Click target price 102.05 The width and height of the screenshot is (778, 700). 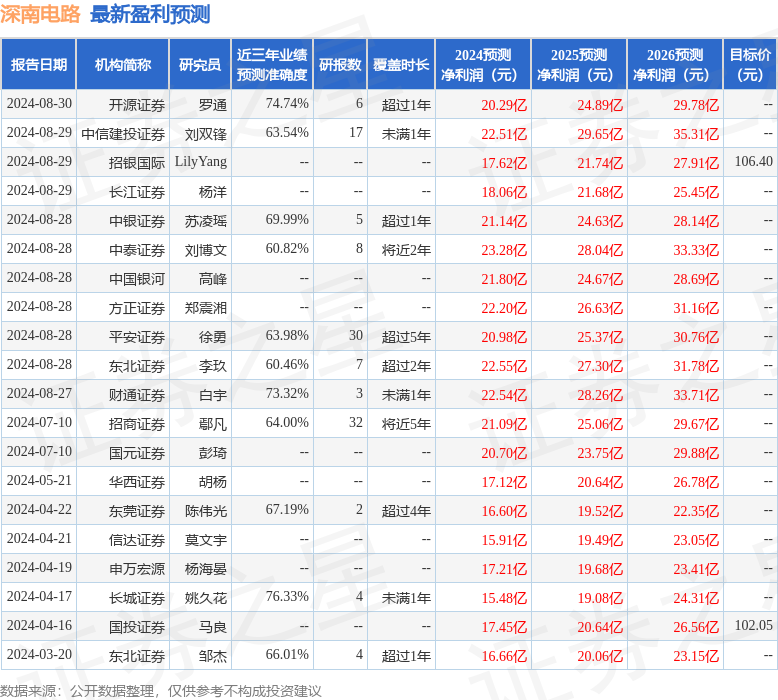pos(753,626)
